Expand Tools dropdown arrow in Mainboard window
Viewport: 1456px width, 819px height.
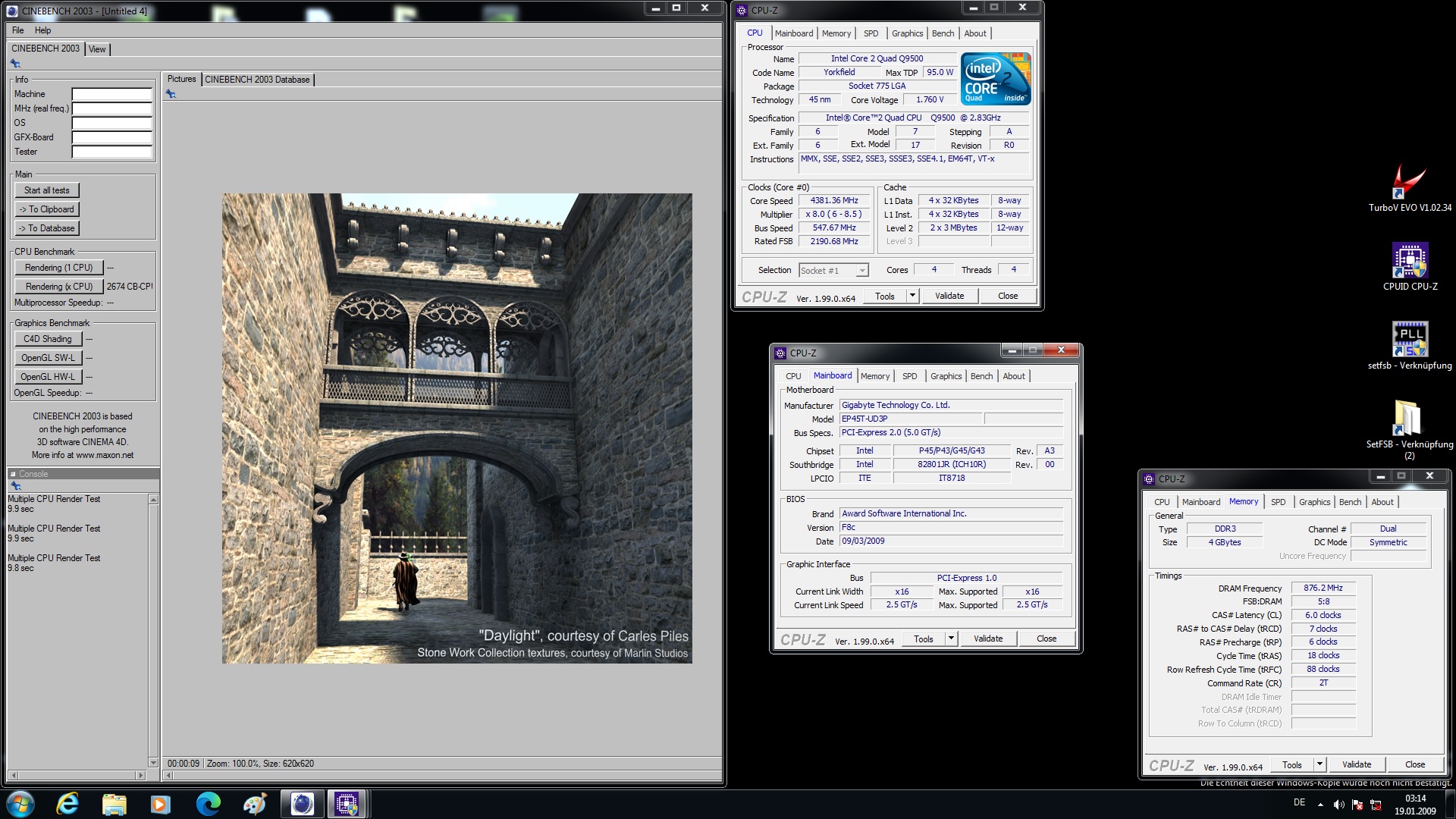[951, 639]
